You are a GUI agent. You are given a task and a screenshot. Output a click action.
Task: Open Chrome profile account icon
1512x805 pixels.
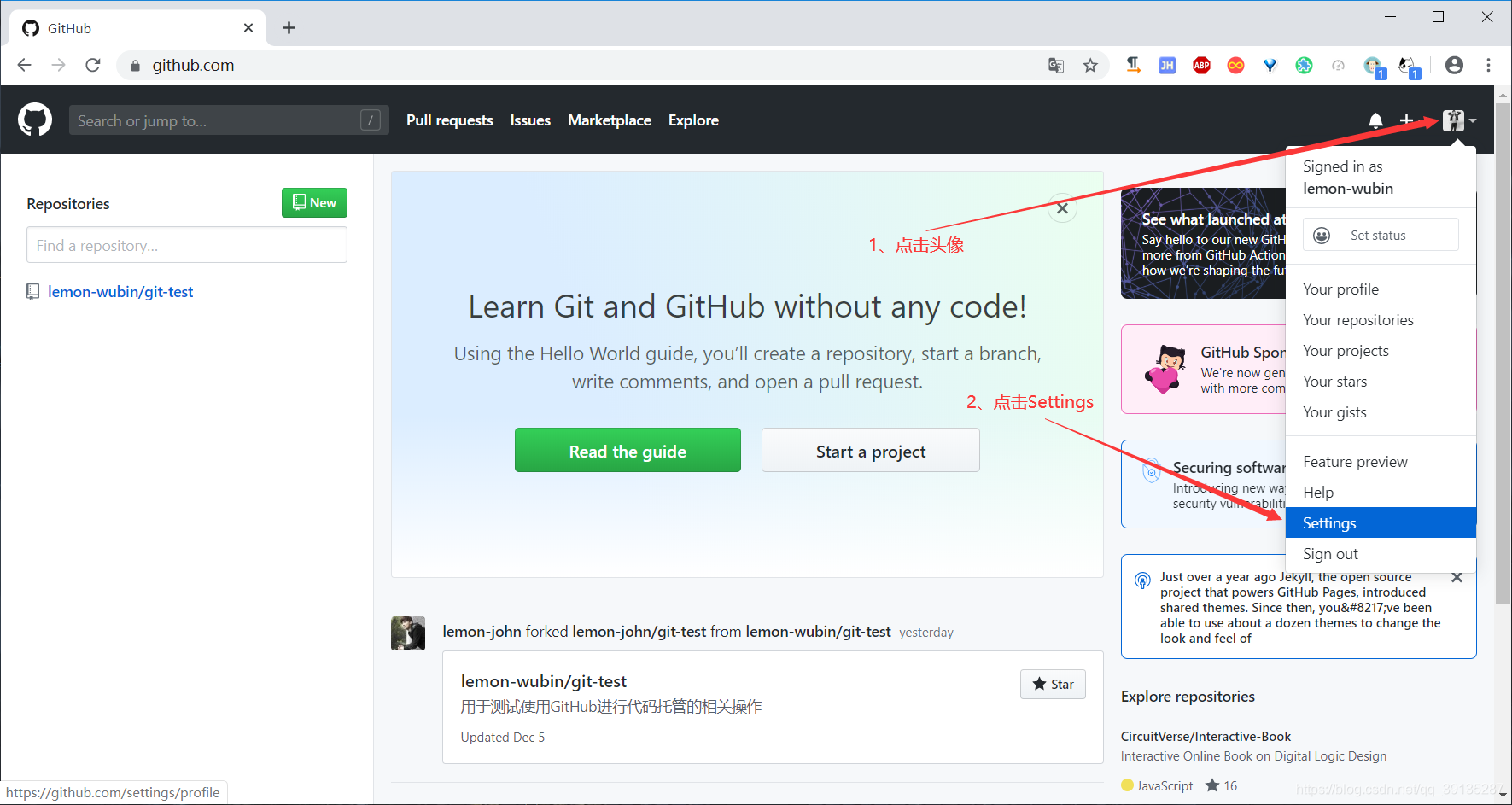(1454, 65)
